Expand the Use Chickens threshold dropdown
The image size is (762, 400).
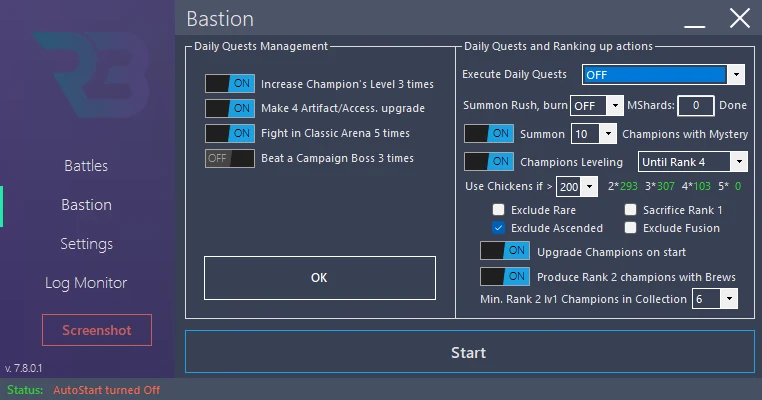pos(577,187)
